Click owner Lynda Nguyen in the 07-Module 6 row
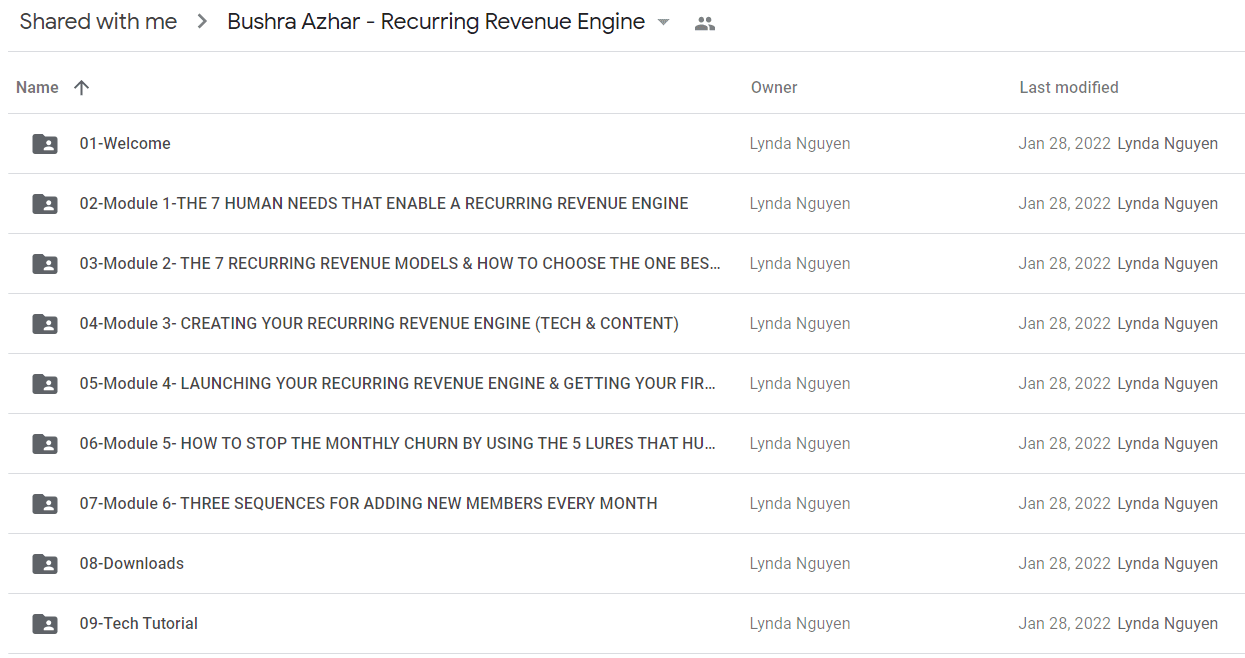Image resolution: width=1245 pixels, height=658 pixels. point(800,504)
